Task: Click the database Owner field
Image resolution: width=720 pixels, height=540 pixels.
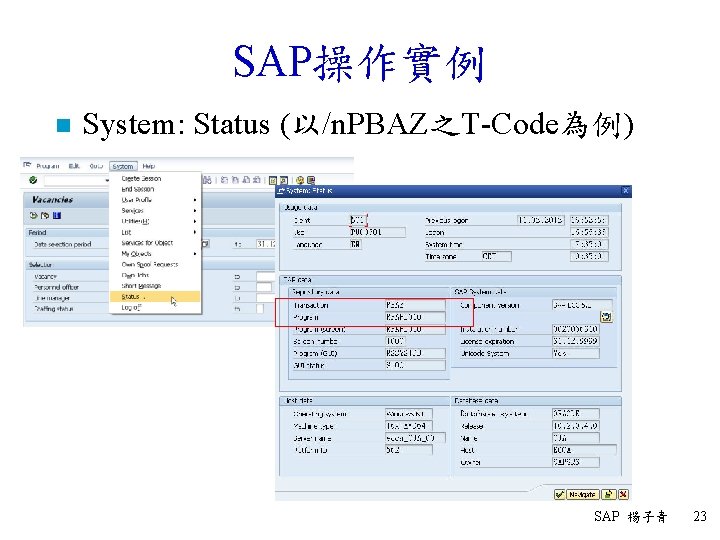Action: [575, 462]
